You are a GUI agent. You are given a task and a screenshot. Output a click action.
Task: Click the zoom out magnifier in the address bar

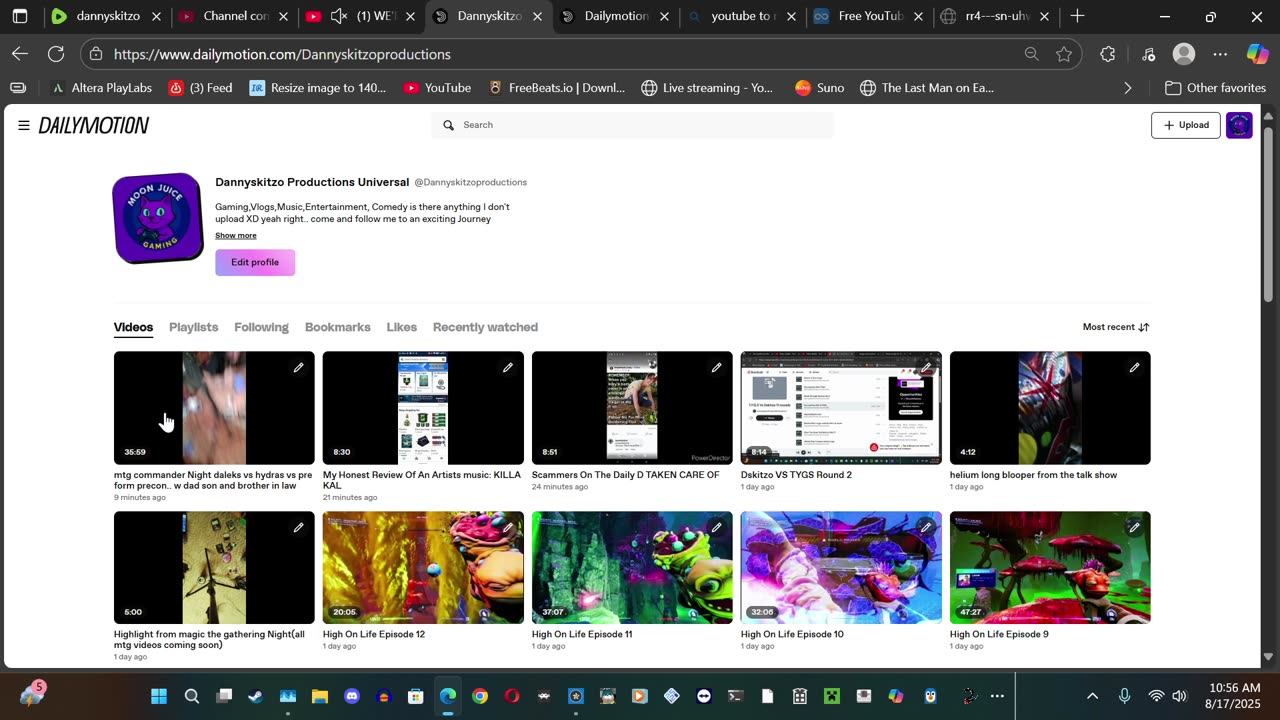[1031, 54]
